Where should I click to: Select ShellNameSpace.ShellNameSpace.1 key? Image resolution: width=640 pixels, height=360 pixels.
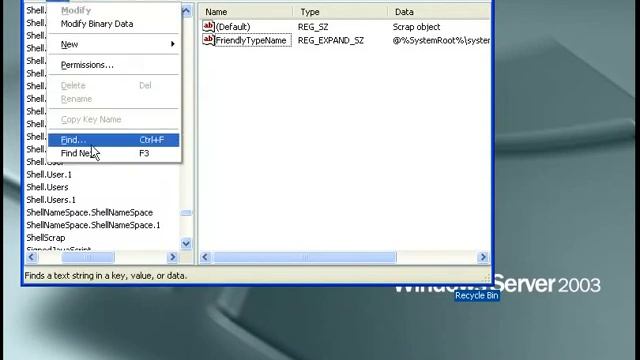click(93, 225)
